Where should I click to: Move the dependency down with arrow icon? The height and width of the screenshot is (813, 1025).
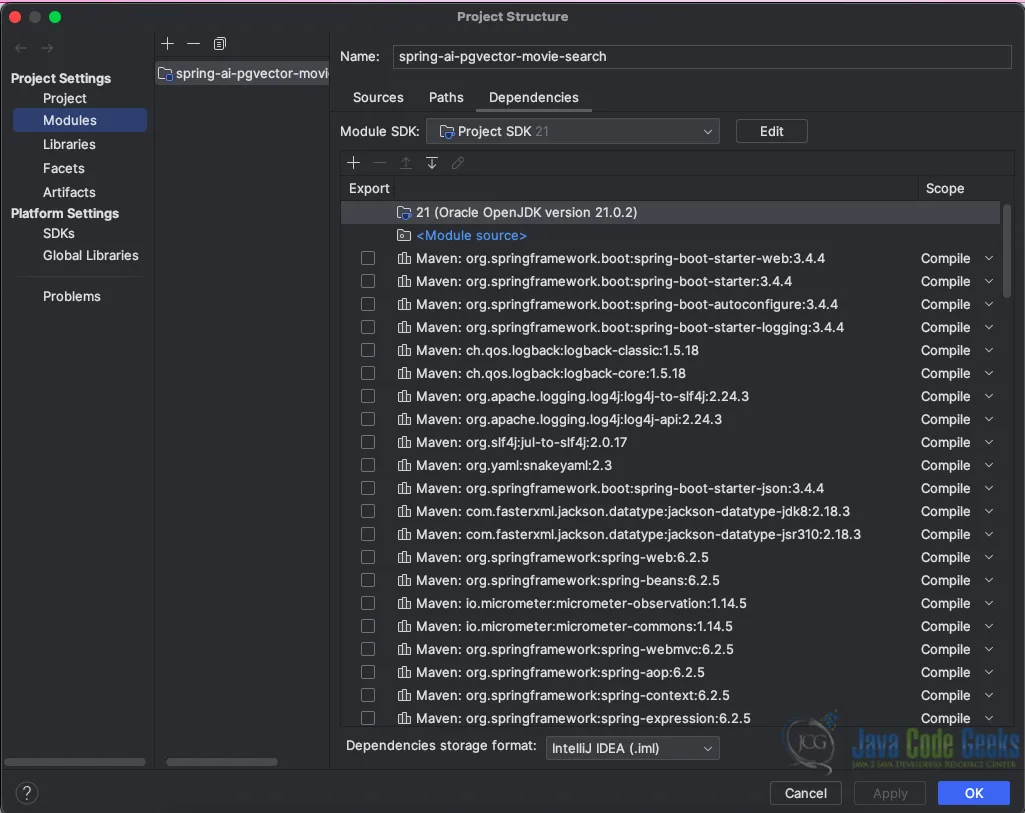[432, 163]
